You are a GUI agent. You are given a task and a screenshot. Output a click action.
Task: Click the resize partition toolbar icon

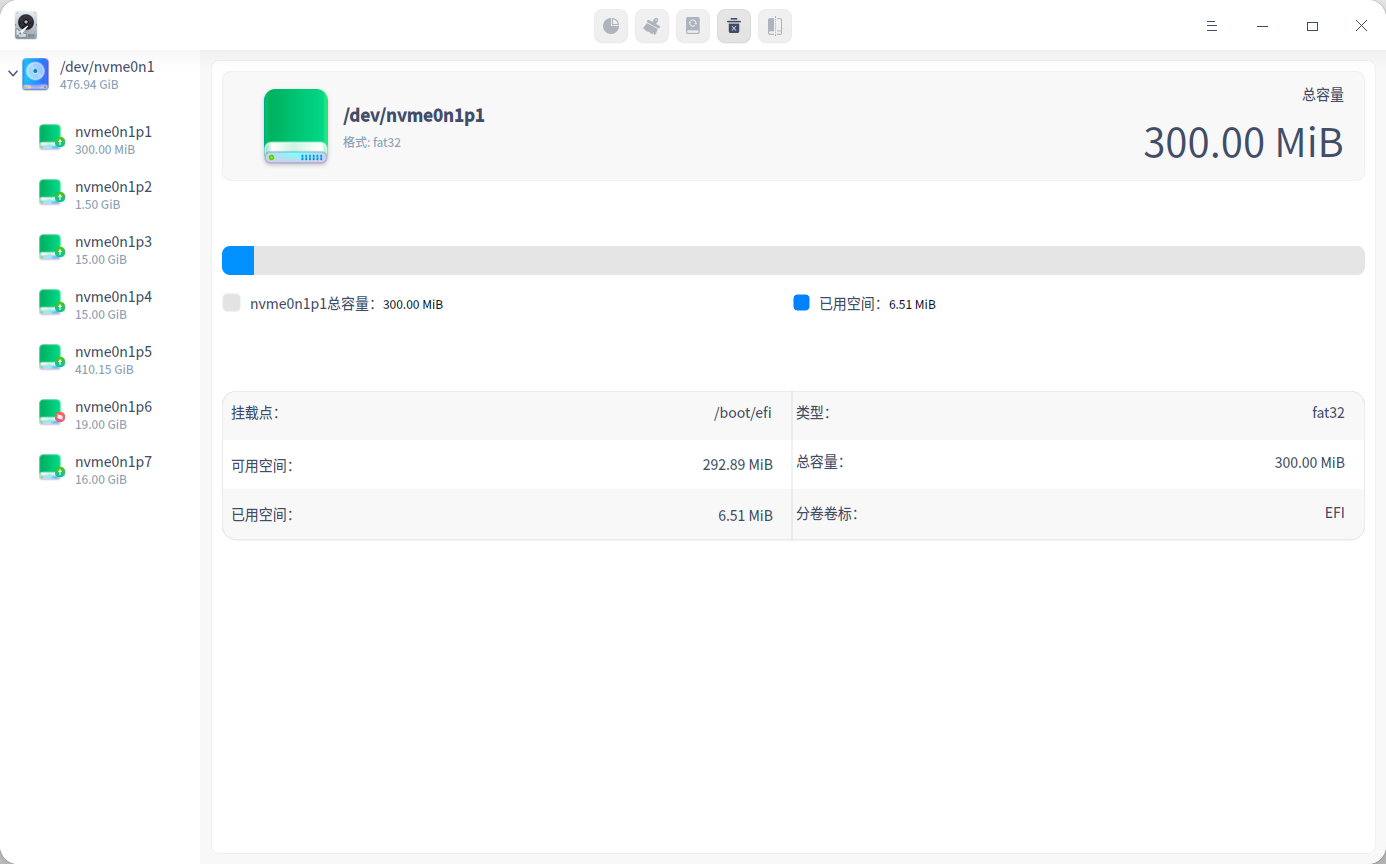[x=775, y=26]
